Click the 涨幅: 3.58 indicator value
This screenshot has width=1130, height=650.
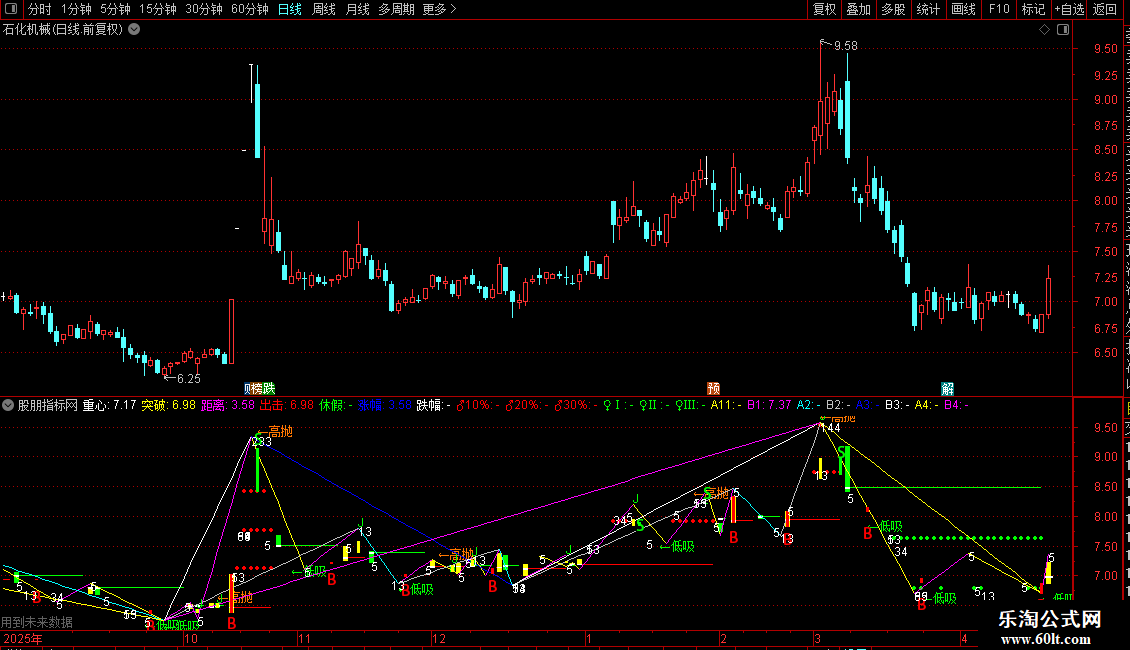385,405
